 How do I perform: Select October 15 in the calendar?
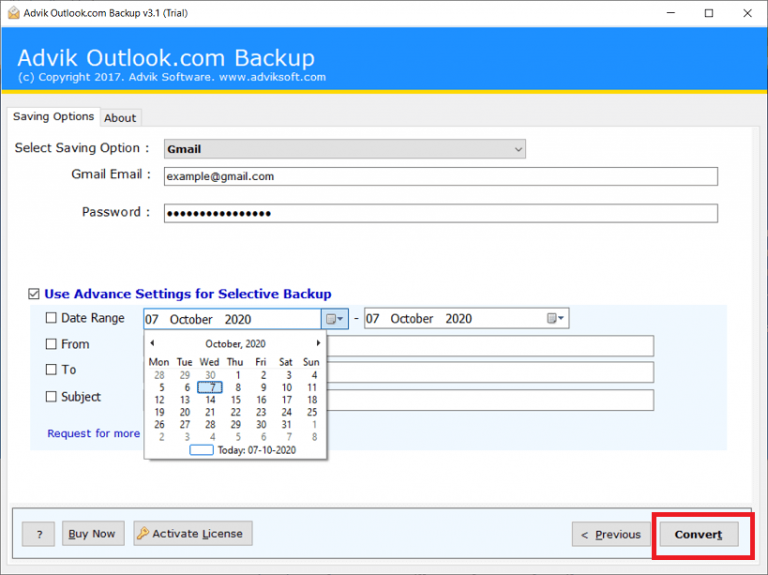tap(236, 400)
